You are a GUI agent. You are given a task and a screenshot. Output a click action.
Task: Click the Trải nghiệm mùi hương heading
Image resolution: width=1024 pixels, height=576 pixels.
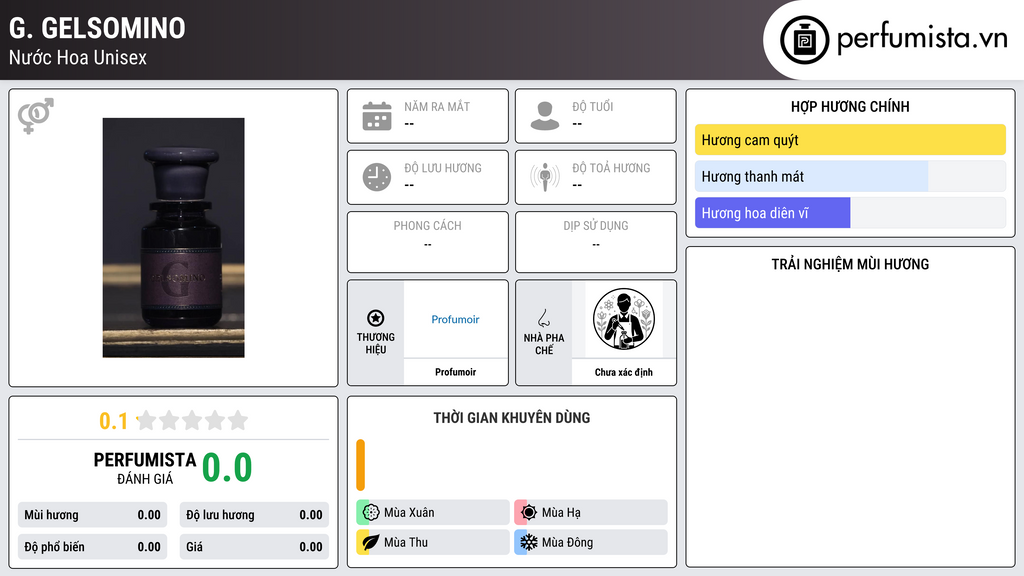point(850,264)
